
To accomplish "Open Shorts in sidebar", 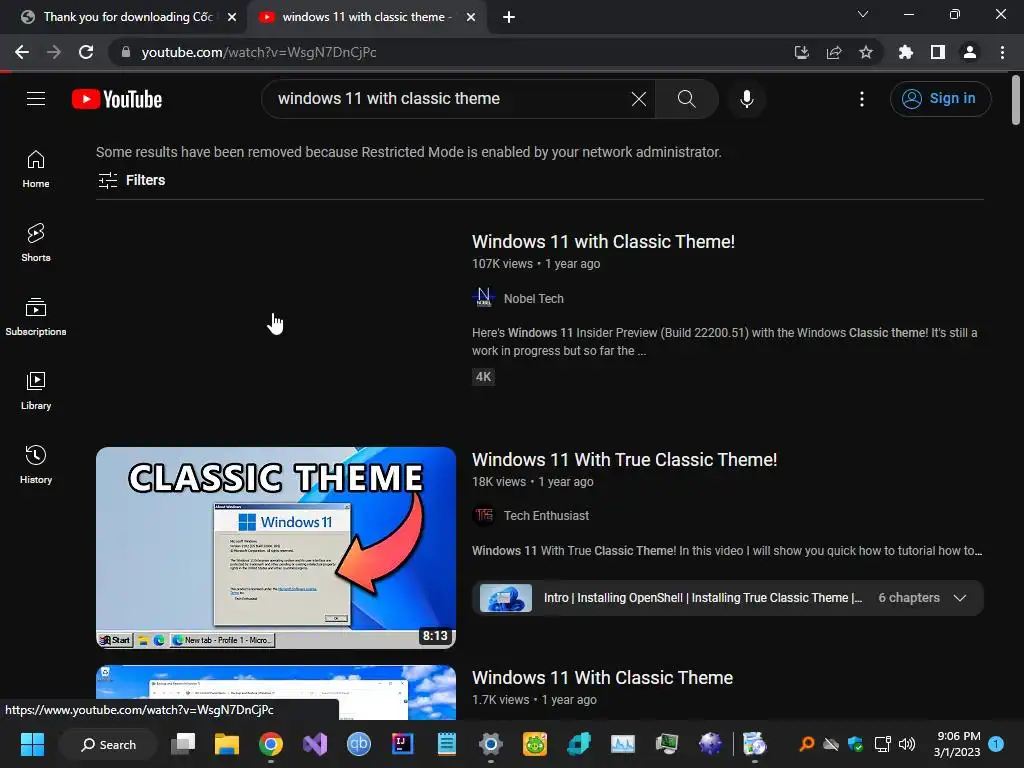I will click(x=36, y=243).
